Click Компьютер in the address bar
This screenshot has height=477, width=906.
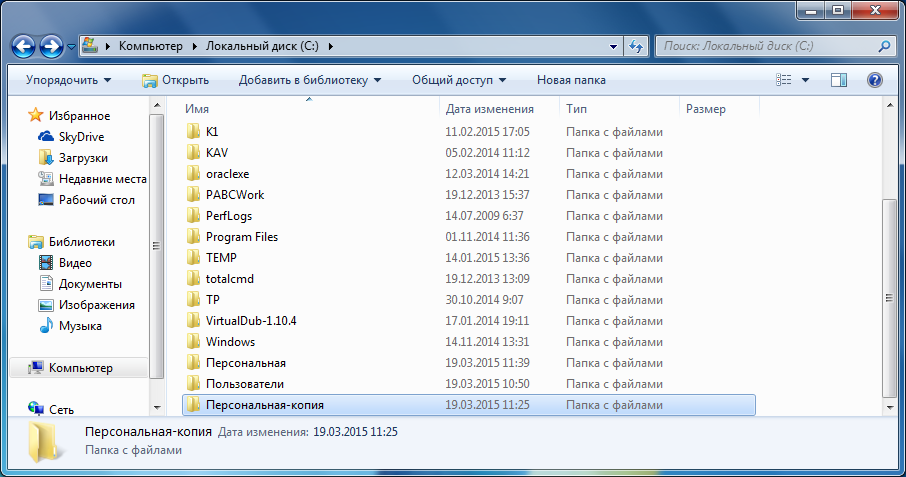[x=151, y=46]
